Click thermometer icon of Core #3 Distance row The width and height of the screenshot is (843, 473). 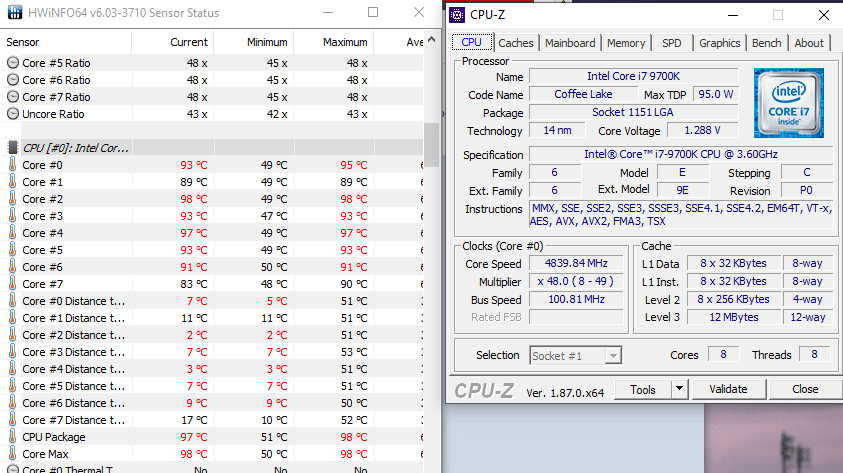point(12,352)
